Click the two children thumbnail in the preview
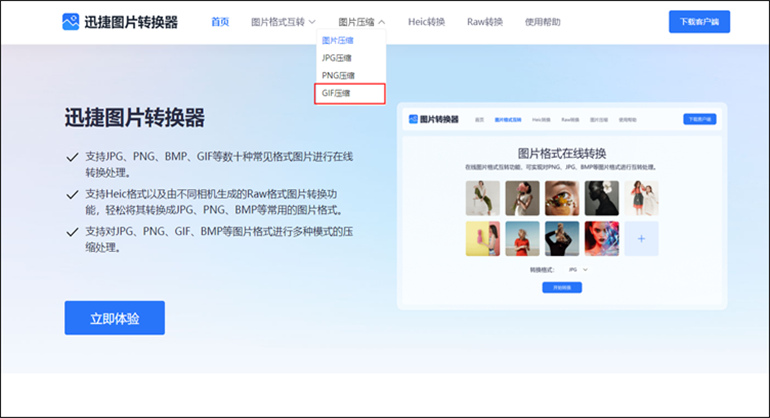This screenshot has width=770, height=418. [641, 198]
